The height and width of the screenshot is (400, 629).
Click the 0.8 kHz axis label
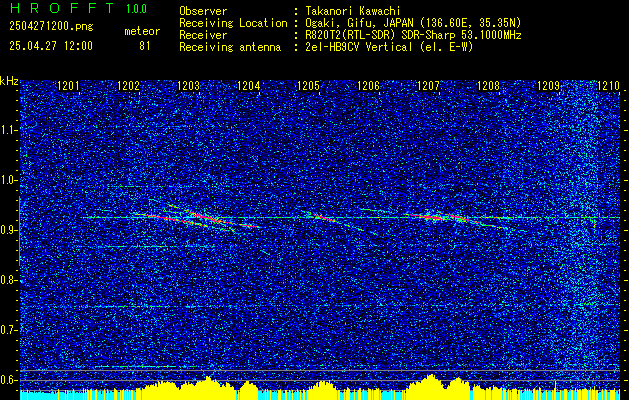coord(8,280)
